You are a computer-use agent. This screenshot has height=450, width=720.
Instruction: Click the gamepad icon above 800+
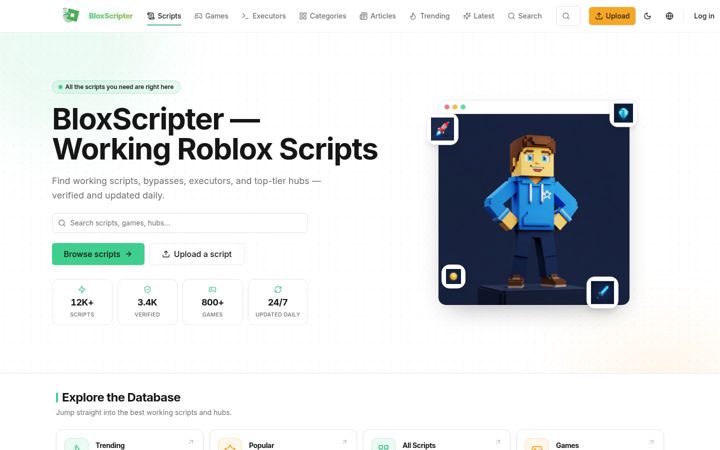click(x=212, y=289)
